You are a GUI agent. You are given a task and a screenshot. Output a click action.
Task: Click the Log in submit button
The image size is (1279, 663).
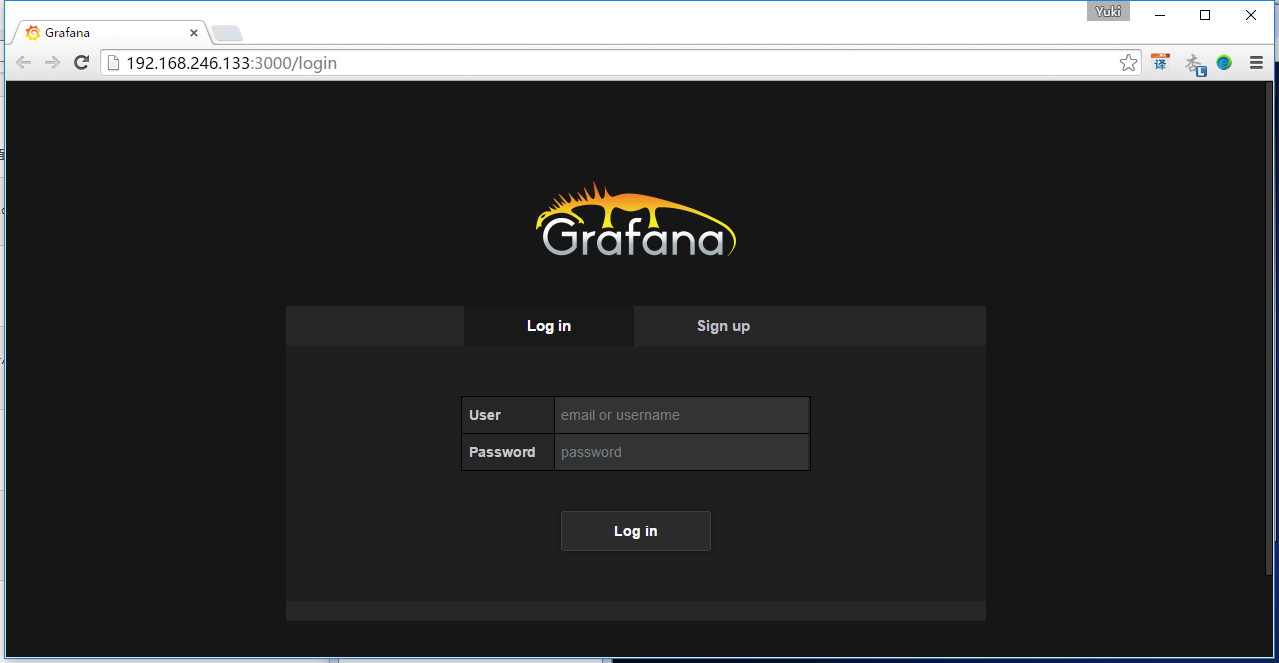point(636,531)
